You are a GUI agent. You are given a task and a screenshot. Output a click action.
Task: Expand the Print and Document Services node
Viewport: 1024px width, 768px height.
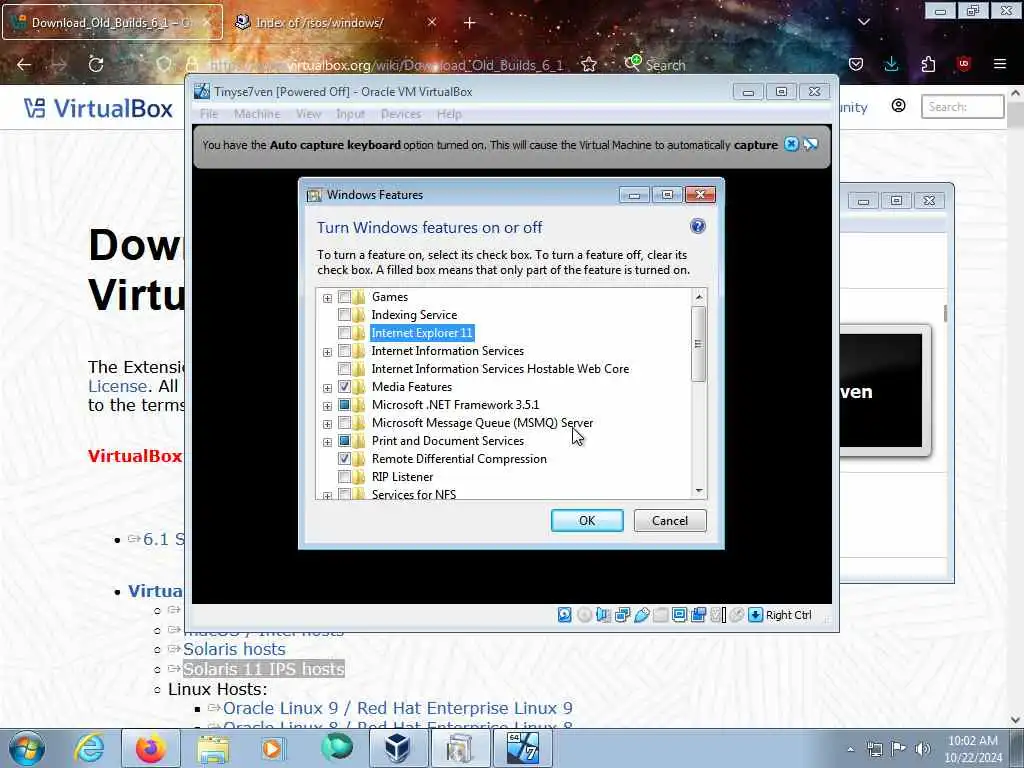click(327, 442)
